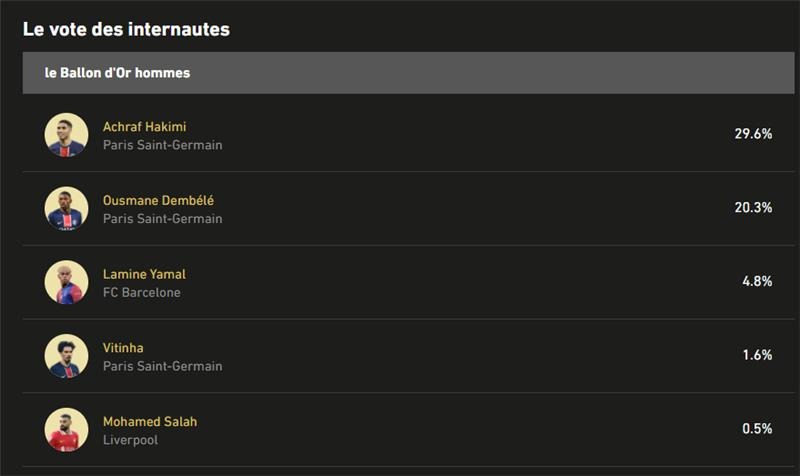
Task: Click the FC Barcelone club label
Action: click(x=142, y=293)
